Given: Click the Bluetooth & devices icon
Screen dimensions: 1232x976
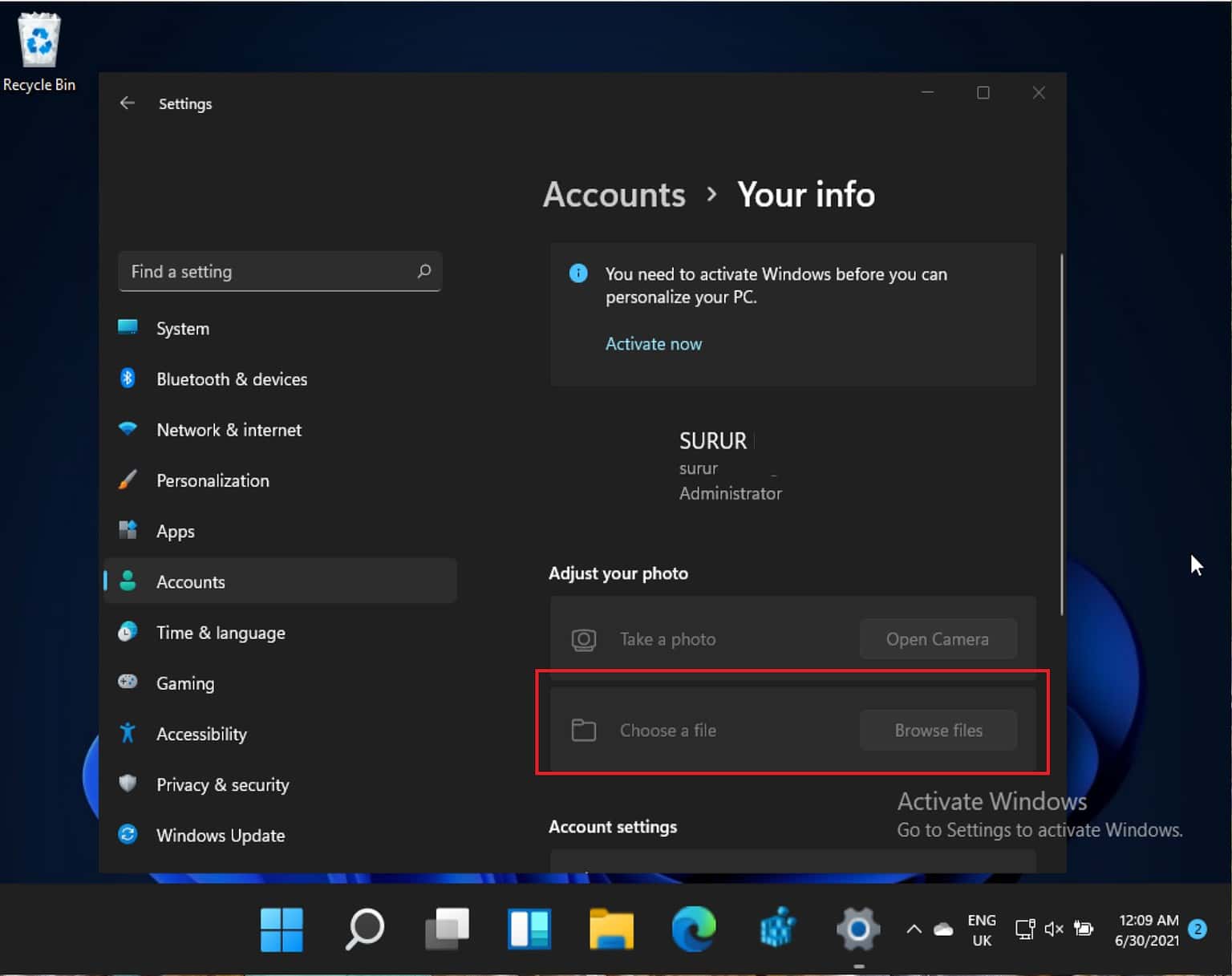Looking at the screenshot, I should point(128,379).
